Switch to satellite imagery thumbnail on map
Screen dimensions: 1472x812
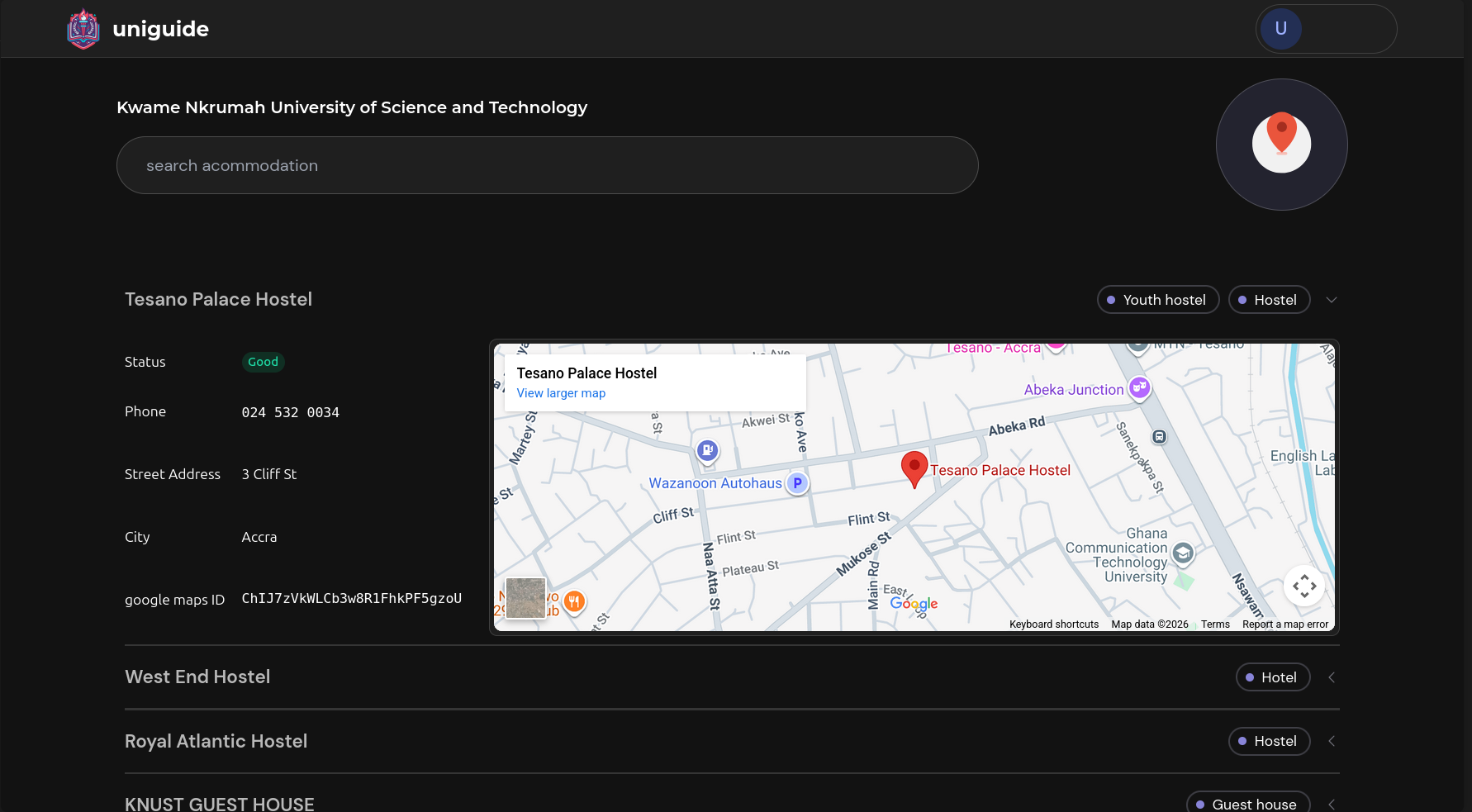tap(525, 598)
